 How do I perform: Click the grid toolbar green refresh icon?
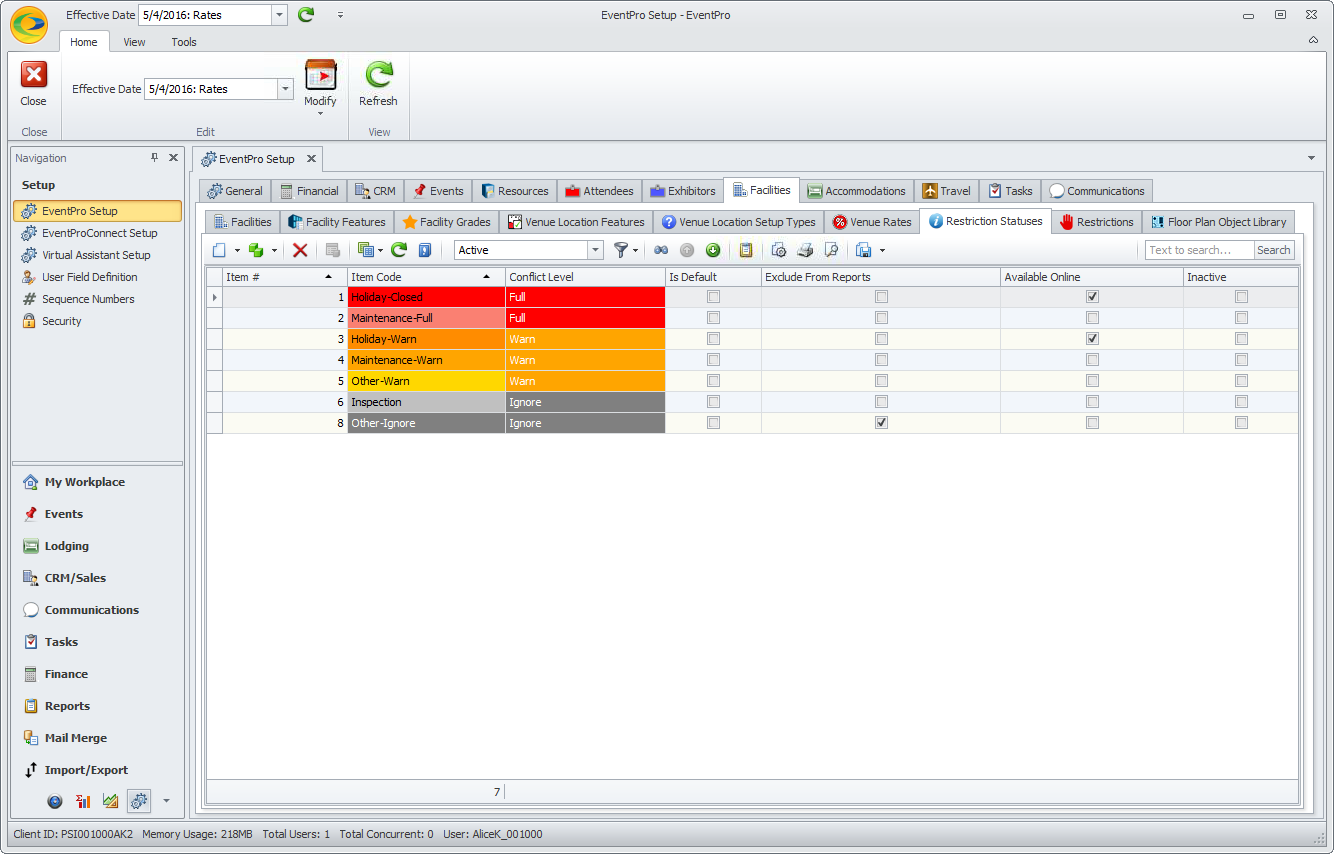(399, 250)
